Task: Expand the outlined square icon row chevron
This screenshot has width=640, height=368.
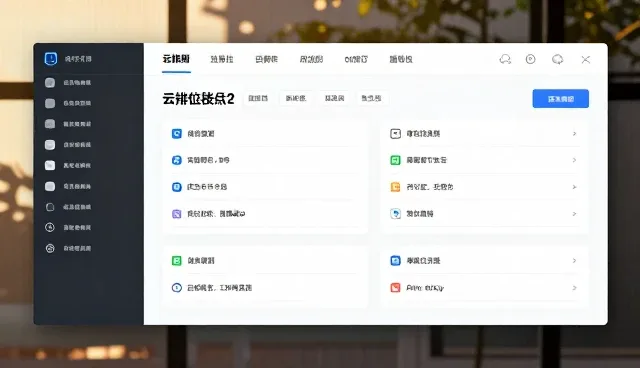Action: click(x=574, y=134)
